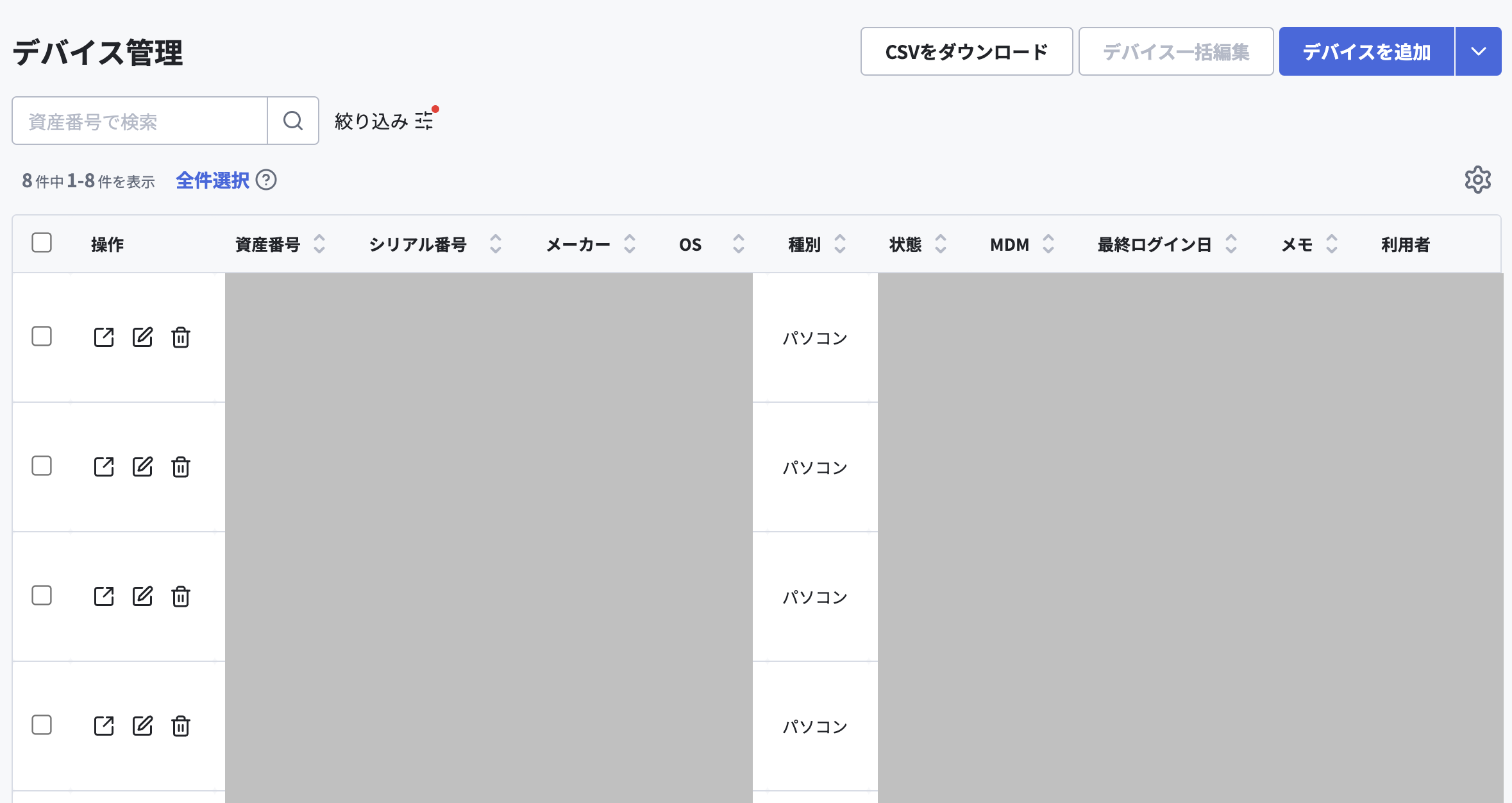Edit the device in first row
The width and height of the screenshot is (1512, 803).
pos(142,337)
